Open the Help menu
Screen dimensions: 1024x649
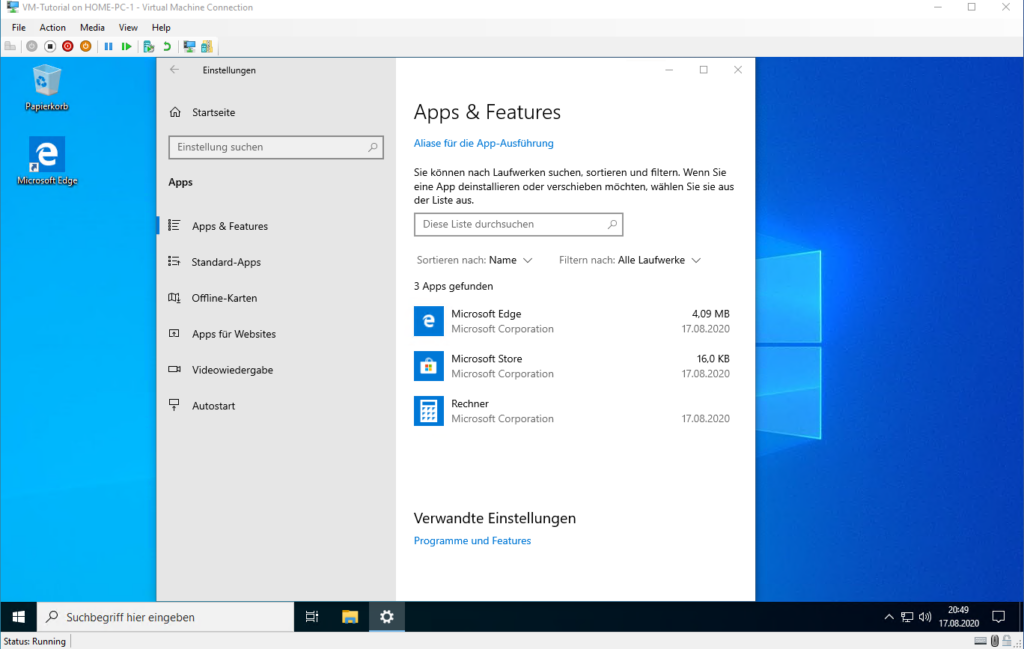click(x=161, y=27)
